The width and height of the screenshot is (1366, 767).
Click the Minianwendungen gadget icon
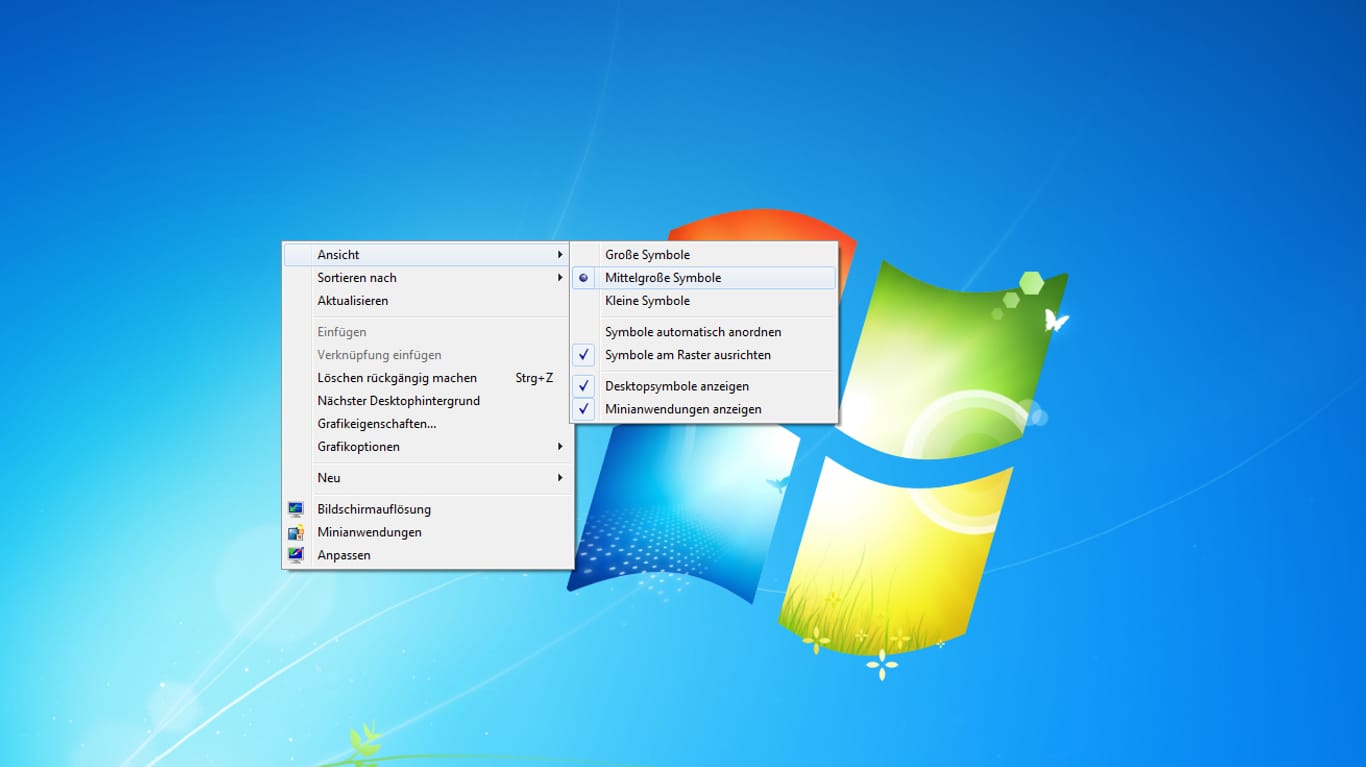click(x=296, y=532)
